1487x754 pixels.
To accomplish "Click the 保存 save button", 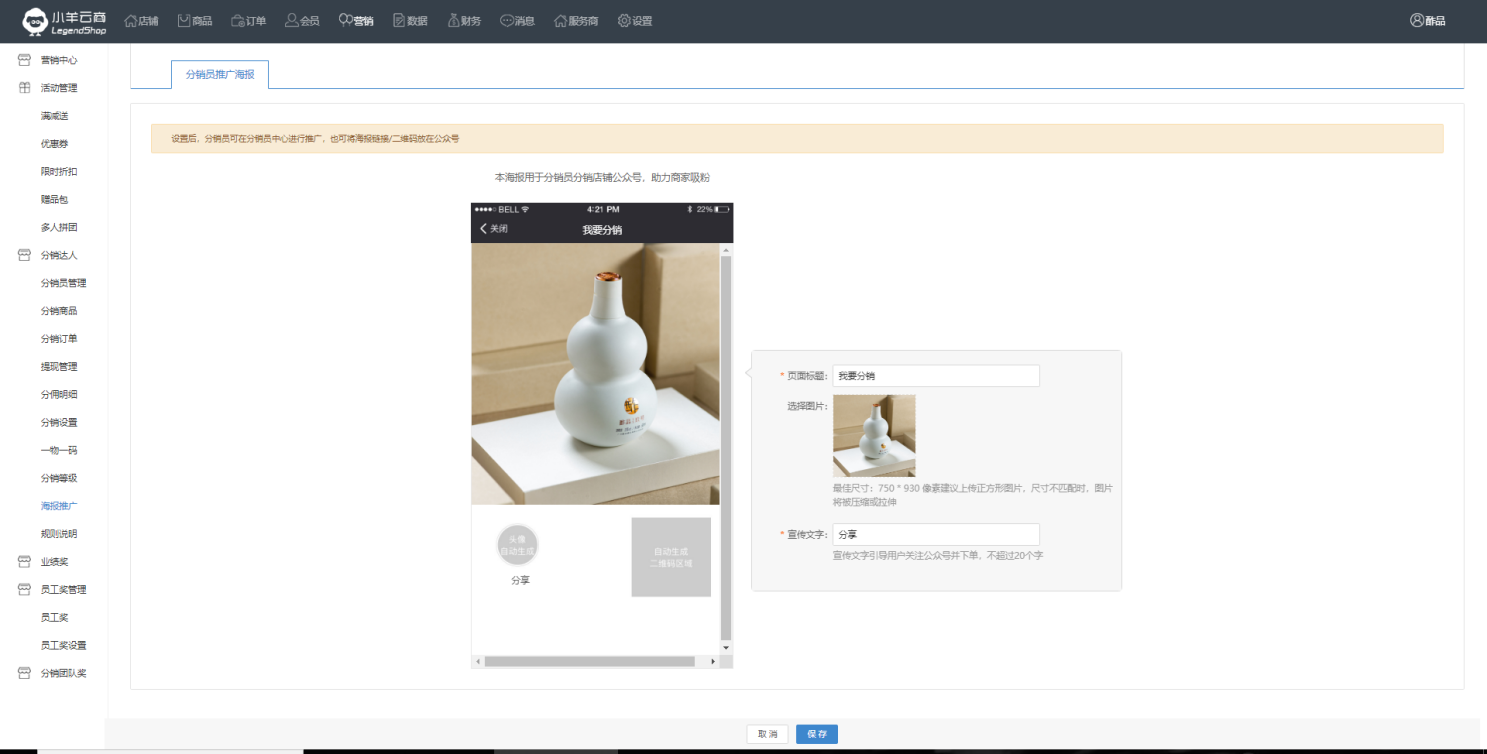I will [x=816, y=734].
